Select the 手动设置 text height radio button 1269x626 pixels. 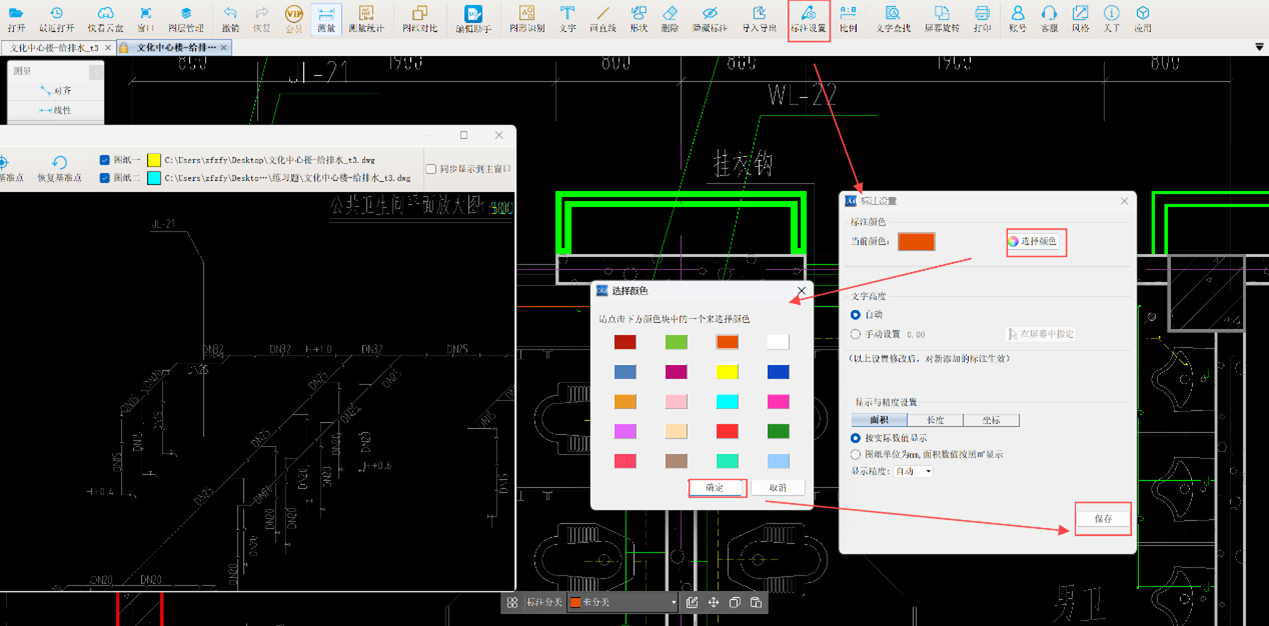coord(856,334)
